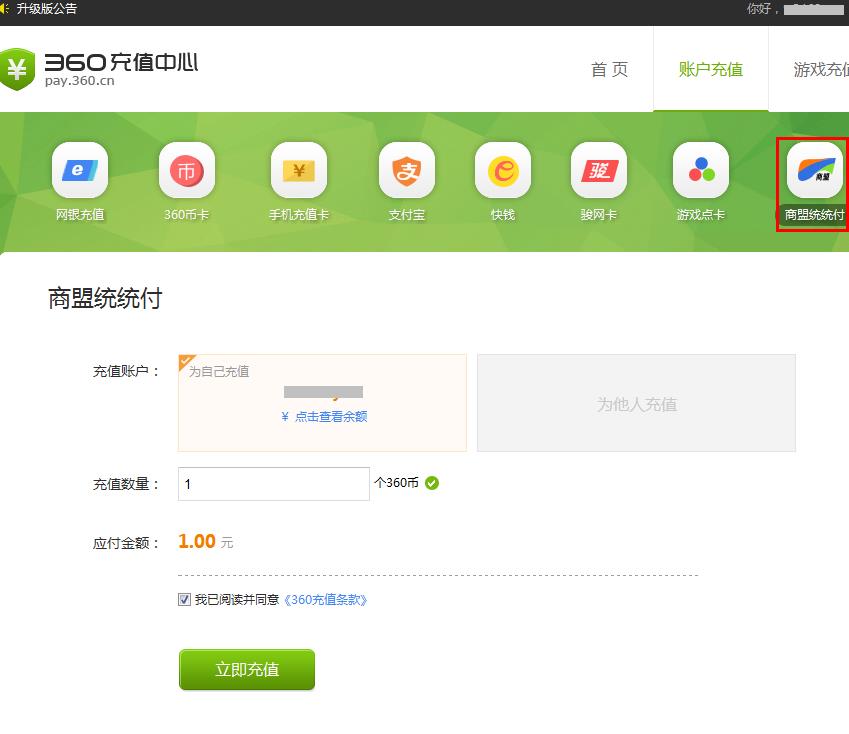Select the 手机充值卡 payment option
This screenshot has height=734, width=849.
point(298,171)
